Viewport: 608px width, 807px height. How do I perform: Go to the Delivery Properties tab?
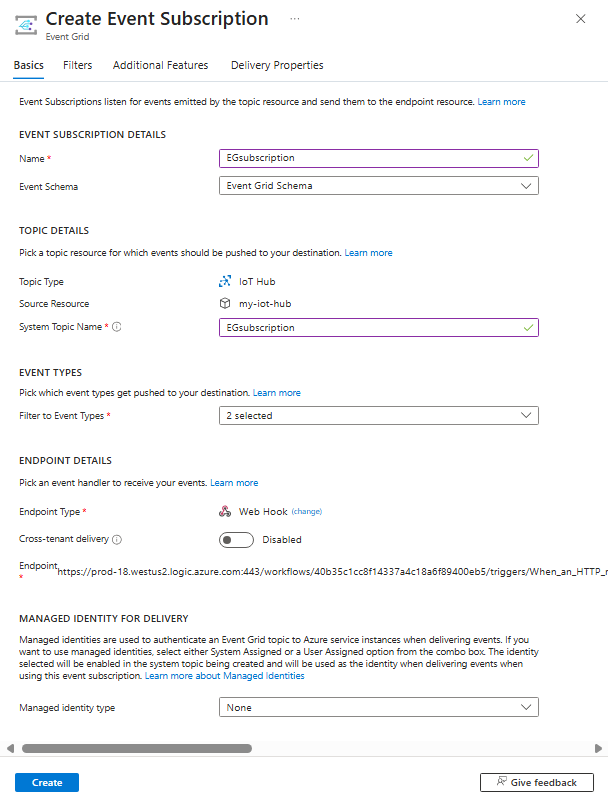tap(277, 65)
